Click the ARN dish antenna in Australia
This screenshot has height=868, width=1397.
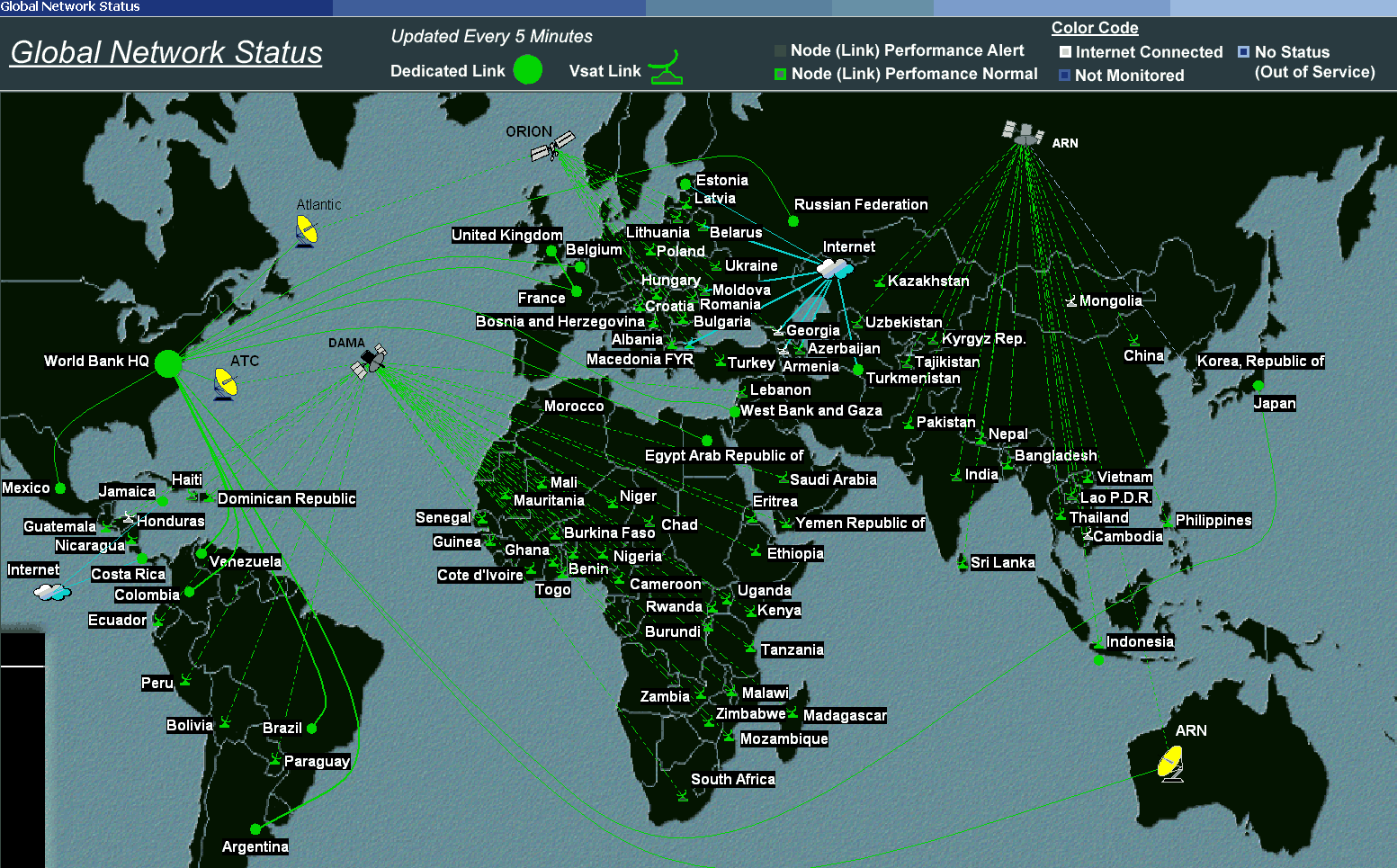(1170, 764)
